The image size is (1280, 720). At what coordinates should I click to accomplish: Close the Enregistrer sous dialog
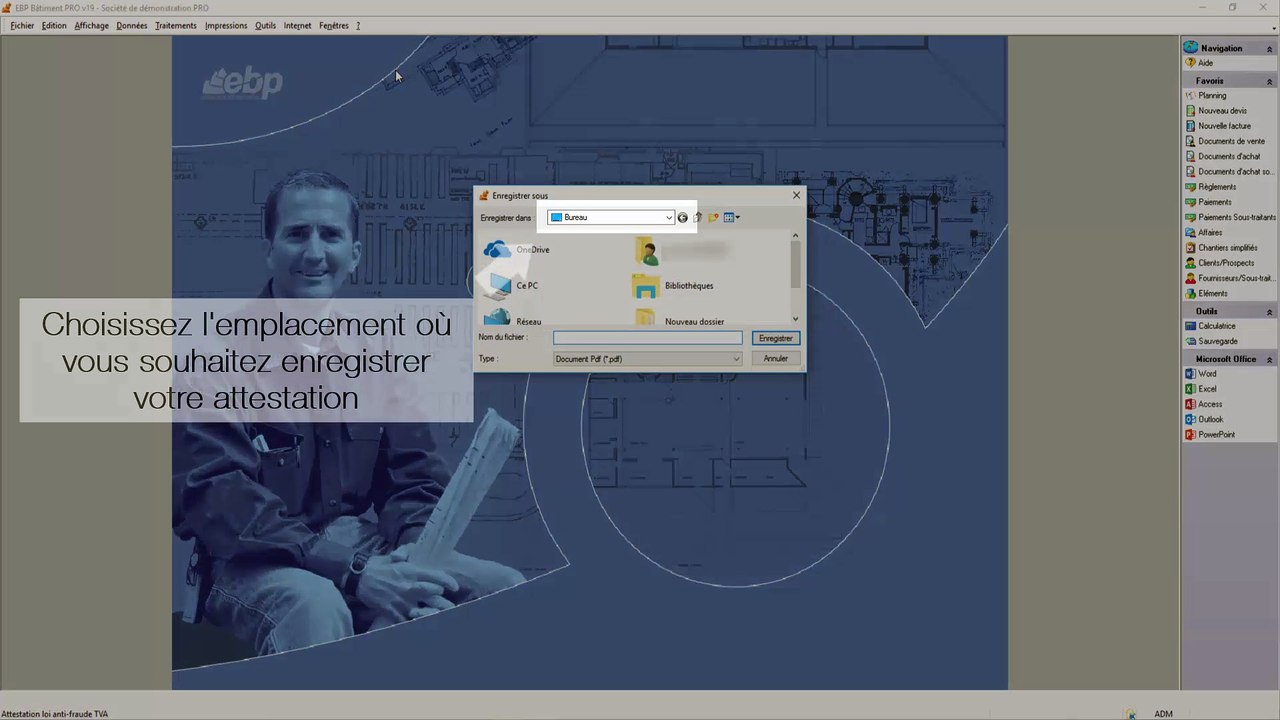pos(796,196)
